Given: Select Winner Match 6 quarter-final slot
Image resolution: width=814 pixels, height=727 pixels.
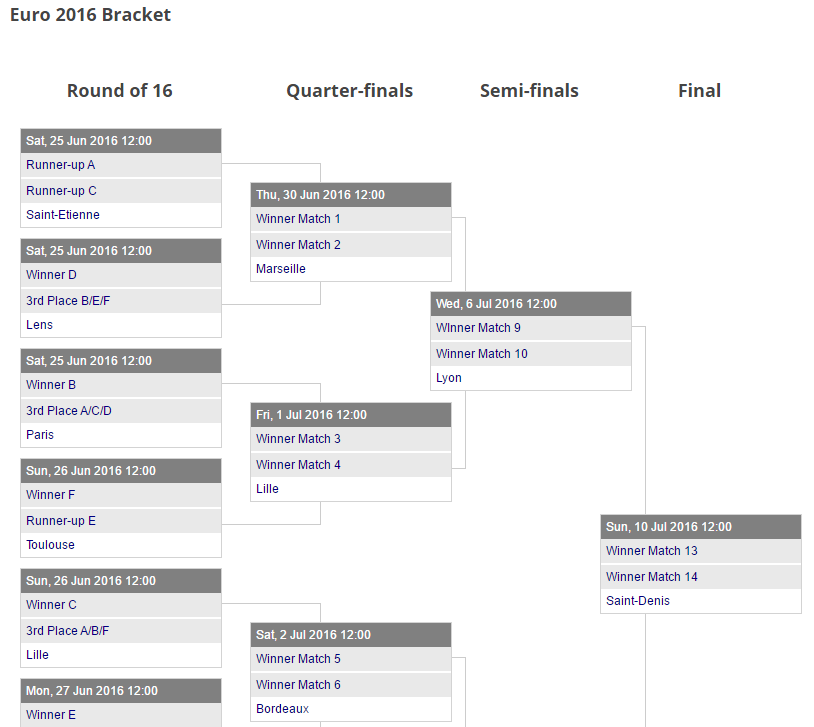Looking at the screenshot, I should pos(298,685).
